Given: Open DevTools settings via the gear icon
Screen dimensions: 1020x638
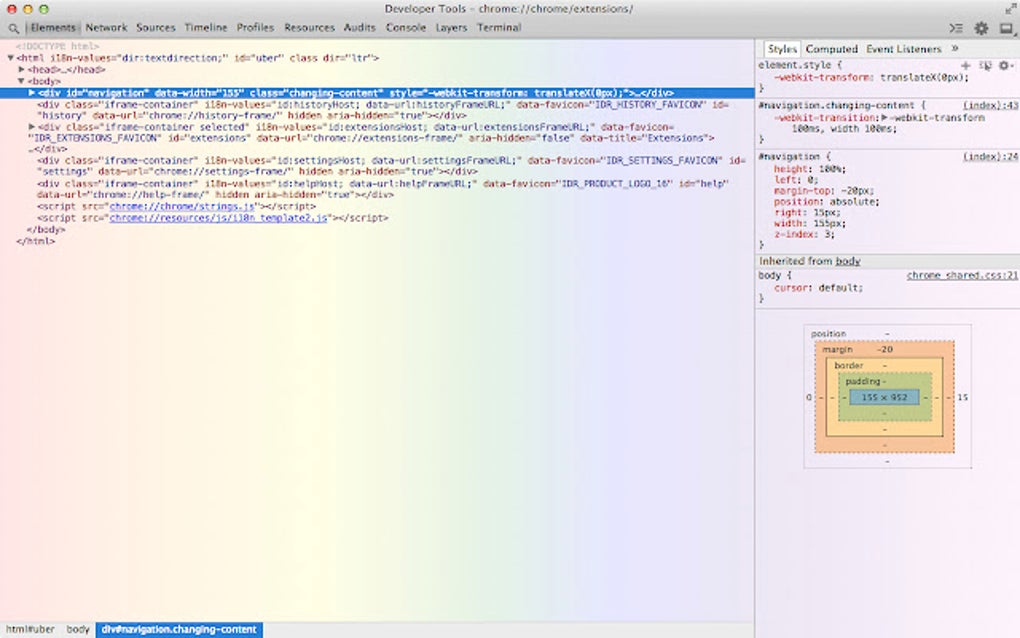Looking at the screenshot, I should pyautogui.click(x=980, y=28).
